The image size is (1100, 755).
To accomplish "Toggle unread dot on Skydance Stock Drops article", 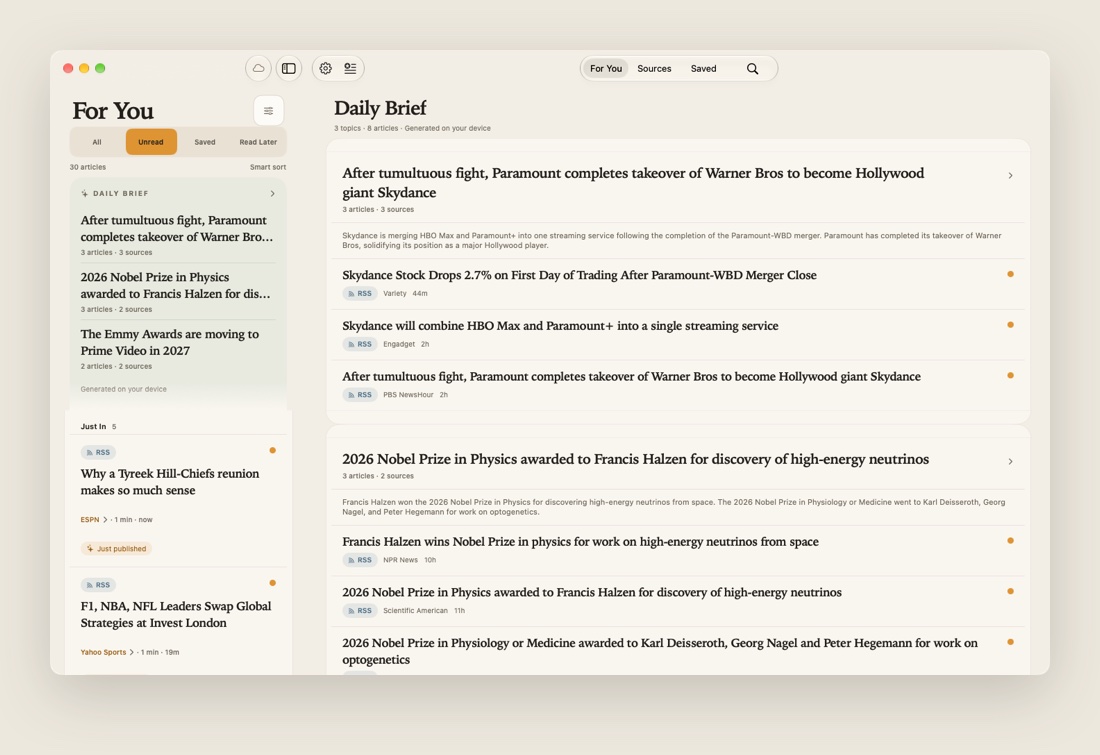I will tap(1010, 274).
